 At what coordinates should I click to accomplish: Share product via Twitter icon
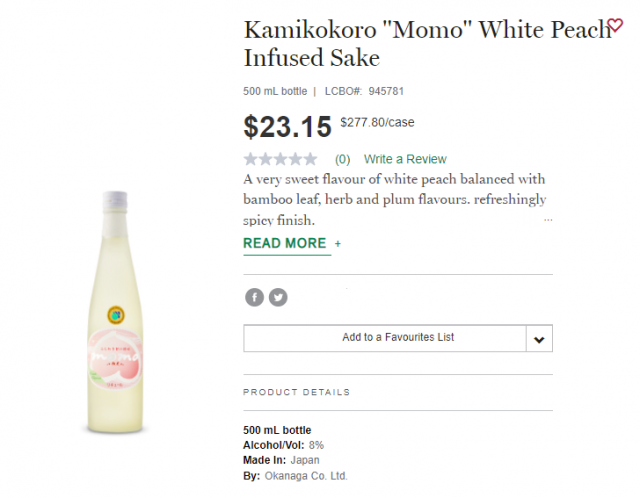click(278, 297)
